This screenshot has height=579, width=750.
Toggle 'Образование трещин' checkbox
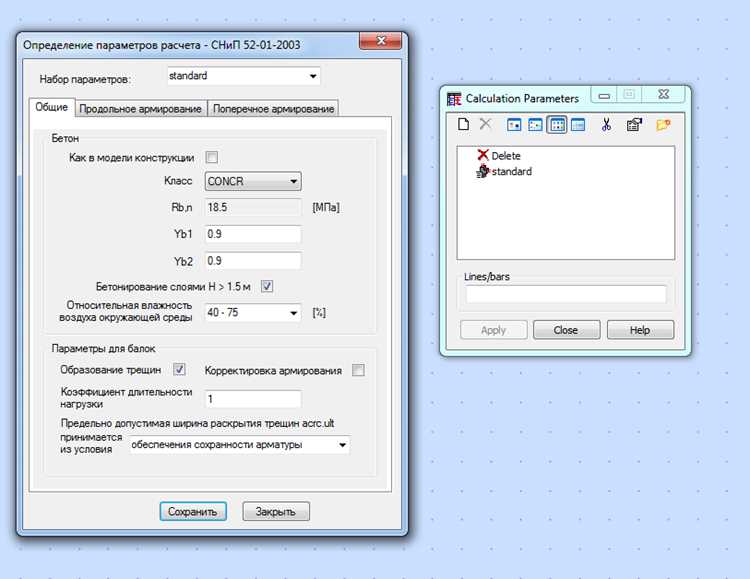pyautogui.click(x=179, y=369)
